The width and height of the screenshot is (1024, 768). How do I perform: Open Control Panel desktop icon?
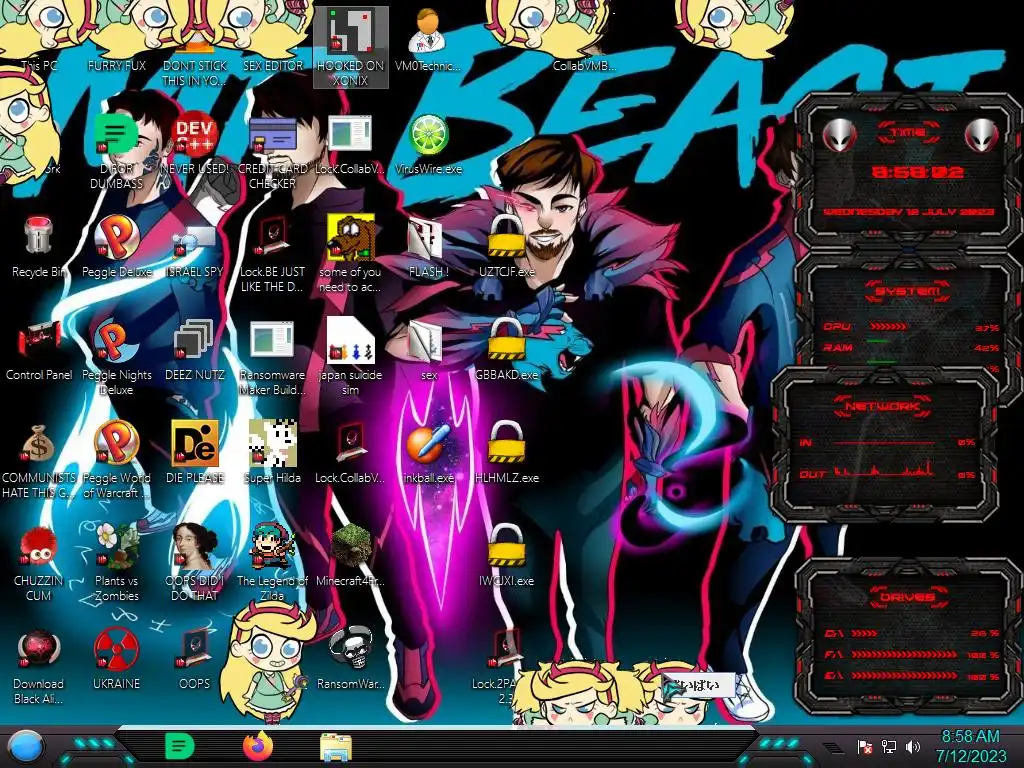pos(39,351)
